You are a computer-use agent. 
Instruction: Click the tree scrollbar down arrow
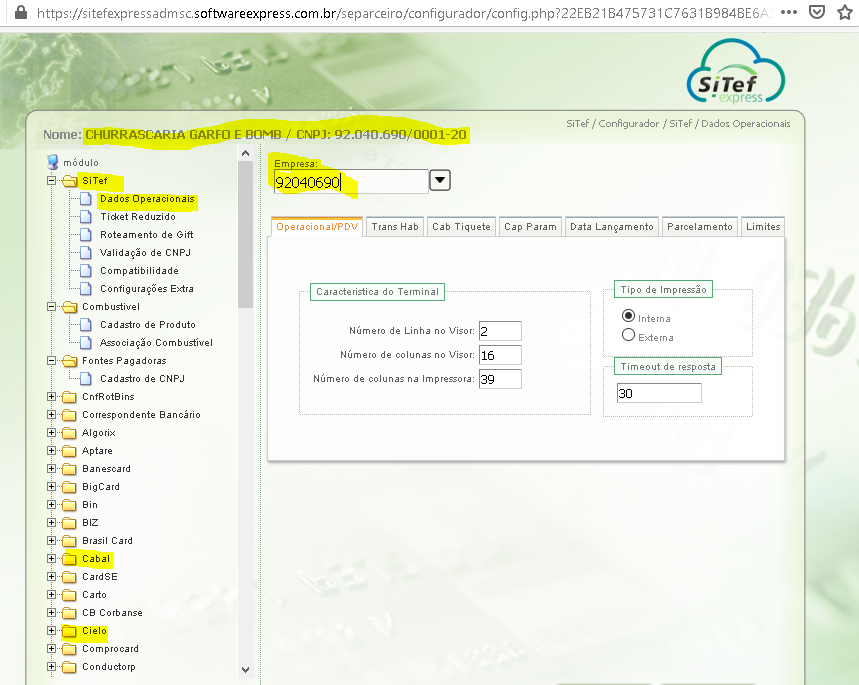coord(245,670)
